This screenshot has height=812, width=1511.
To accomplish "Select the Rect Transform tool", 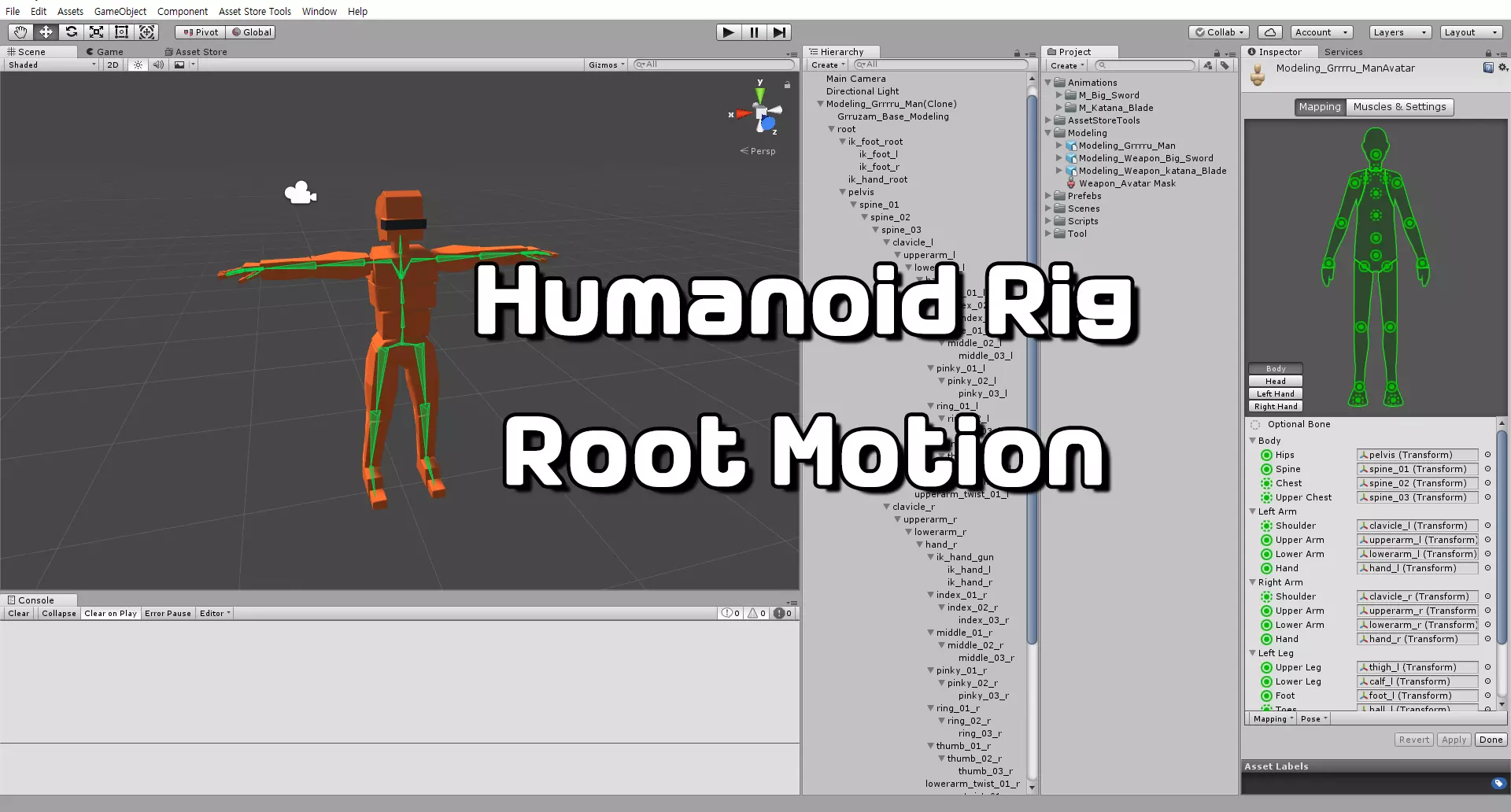I will click(121, 32).
